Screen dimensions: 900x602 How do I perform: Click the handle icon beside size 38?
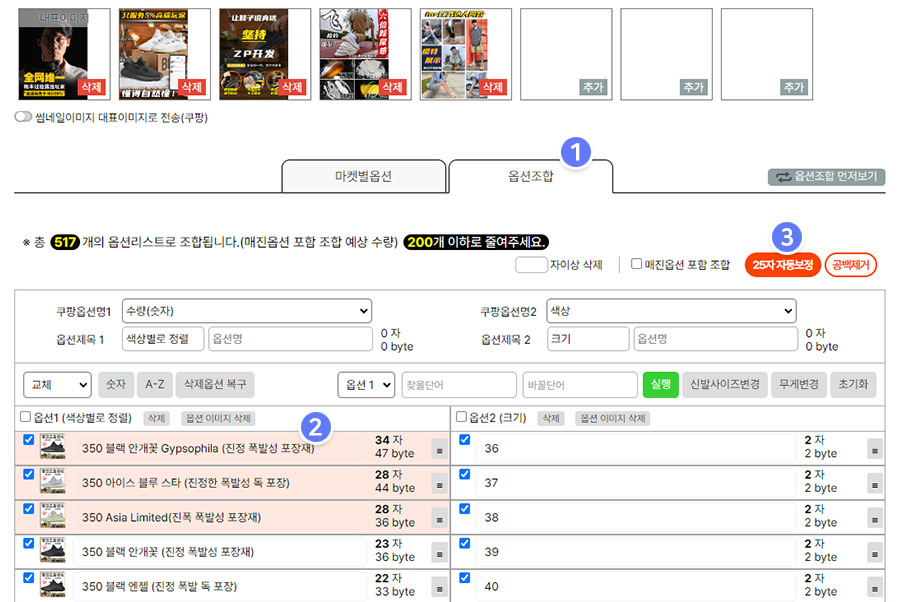click(875, 518)
